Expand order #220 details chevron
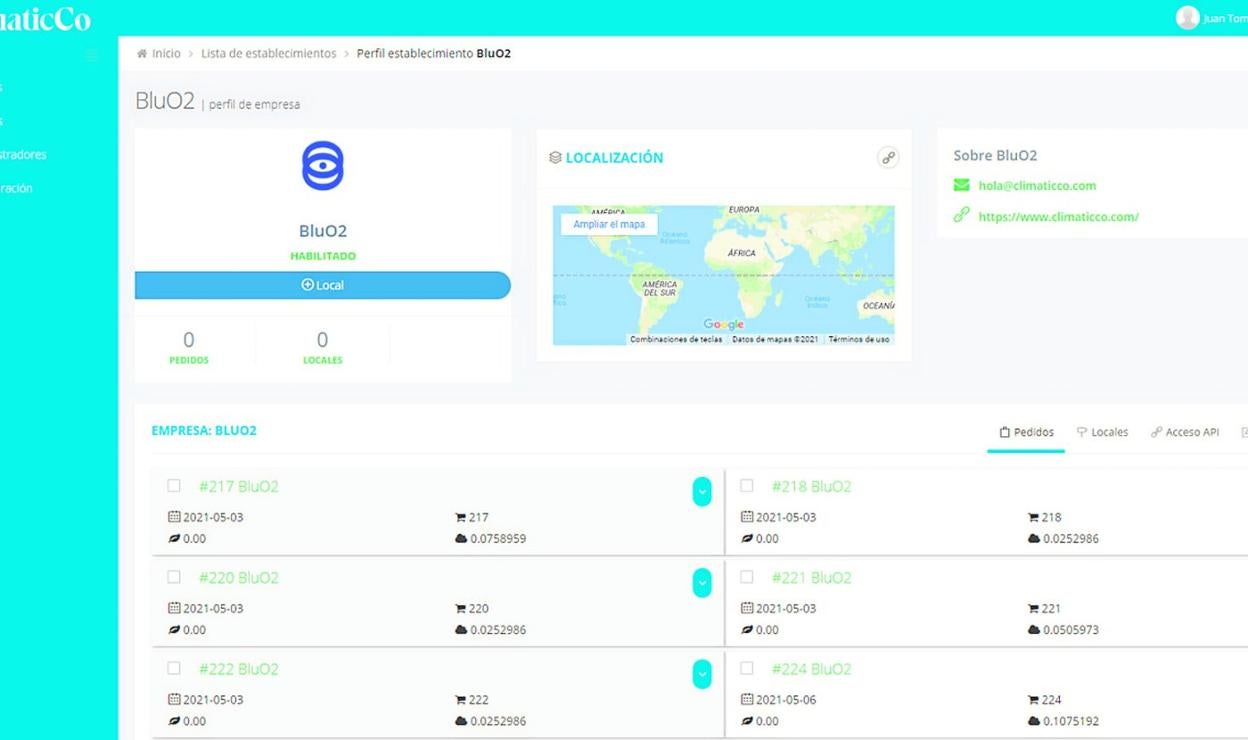This screenshot has height=740, width=1248. (702, 582)
